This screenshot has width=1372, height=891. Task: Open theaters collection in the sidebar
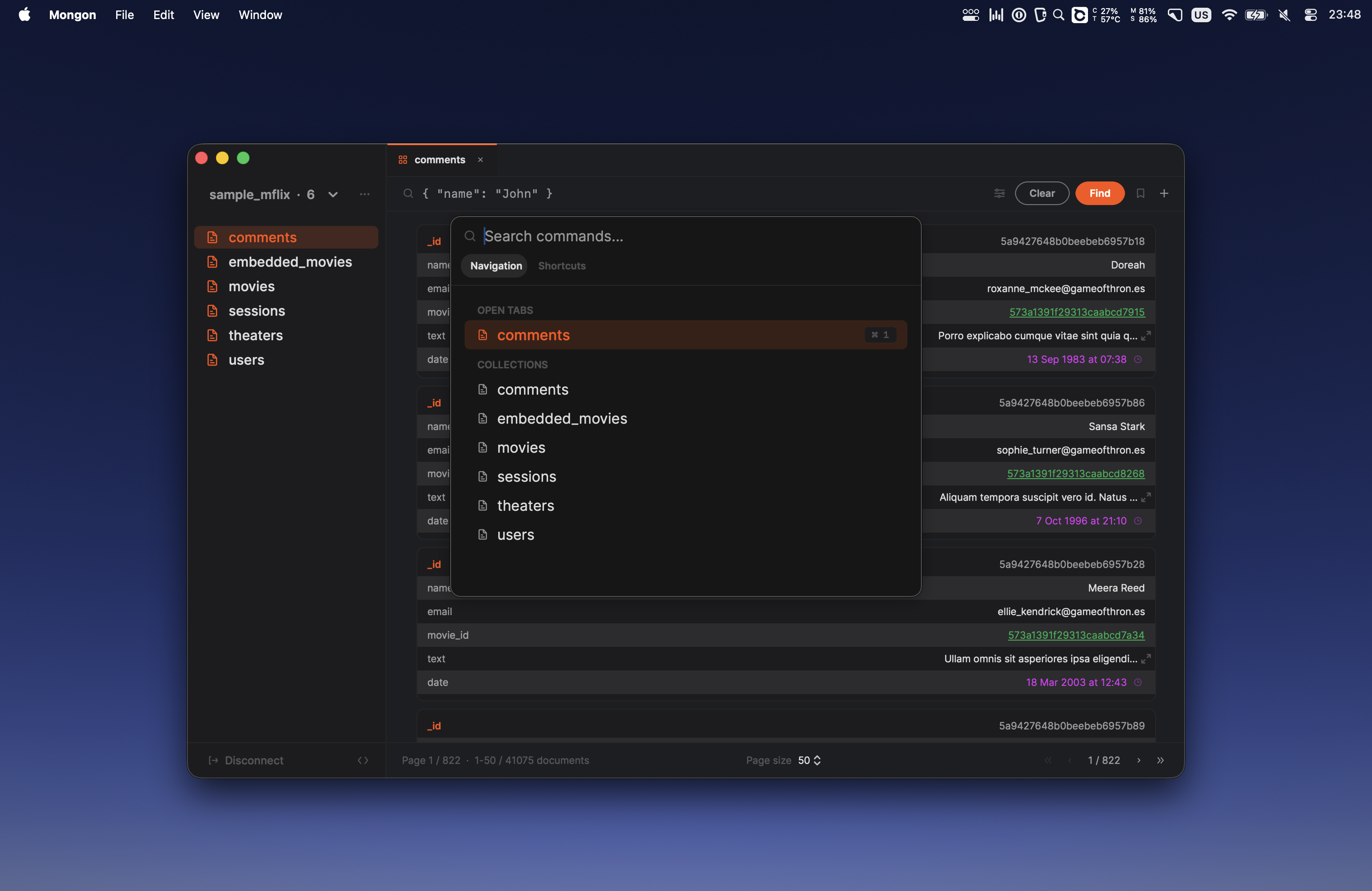[x=286, y=335]
